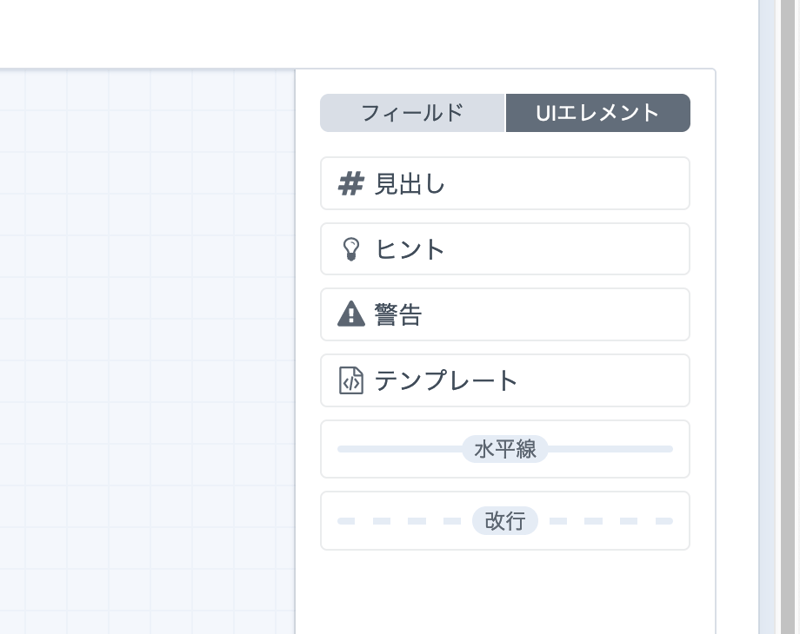Click the code file icon beside テンプレート

pos(351,381)
